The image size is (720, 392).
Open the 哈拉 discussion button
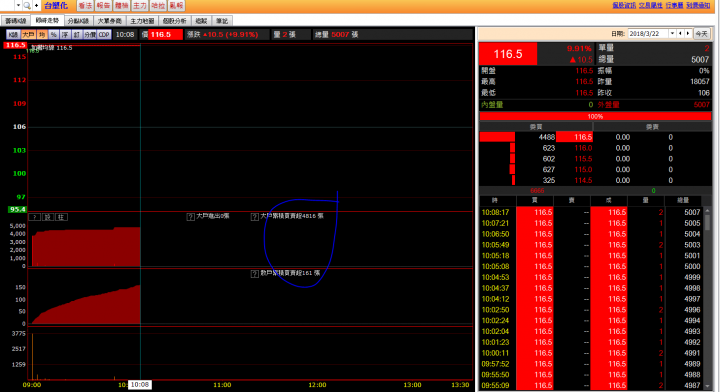(158, 6)
